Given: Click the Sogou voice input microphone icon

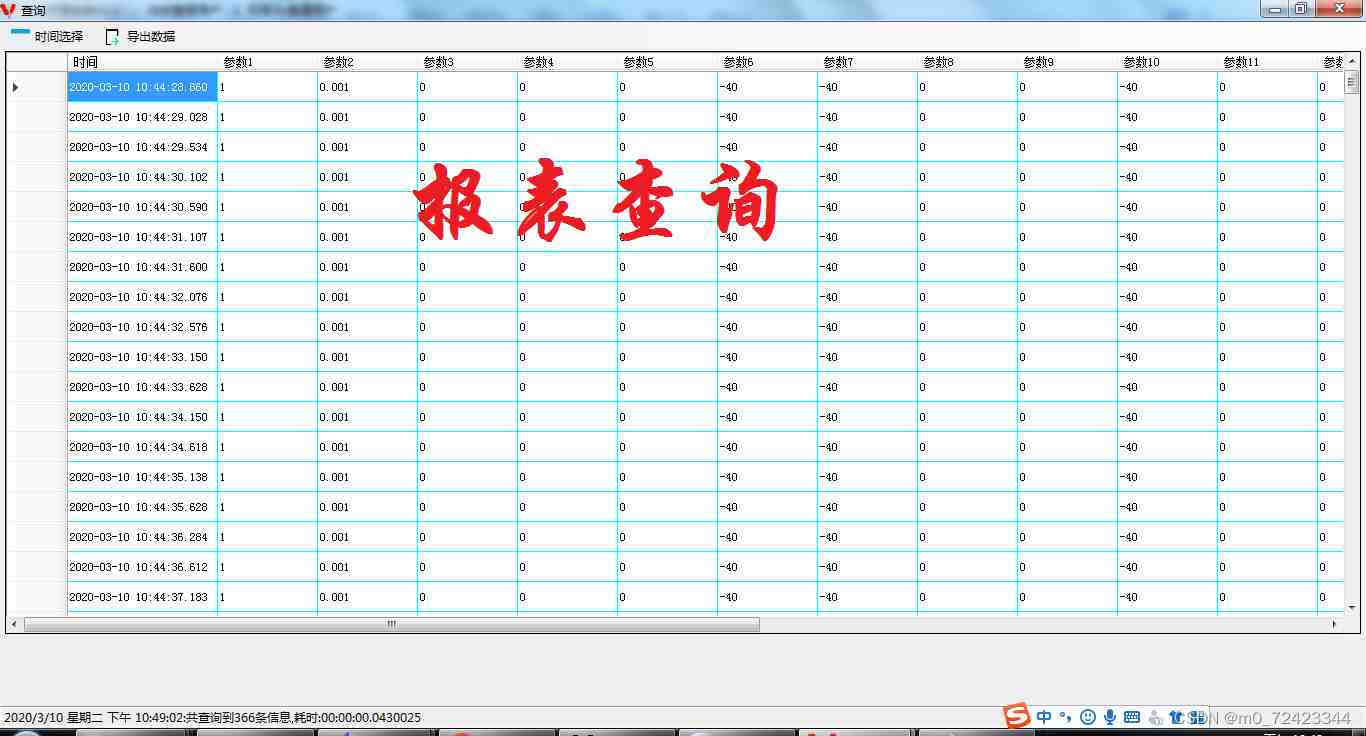Looking at the screenshot, I should [1110, 717].
